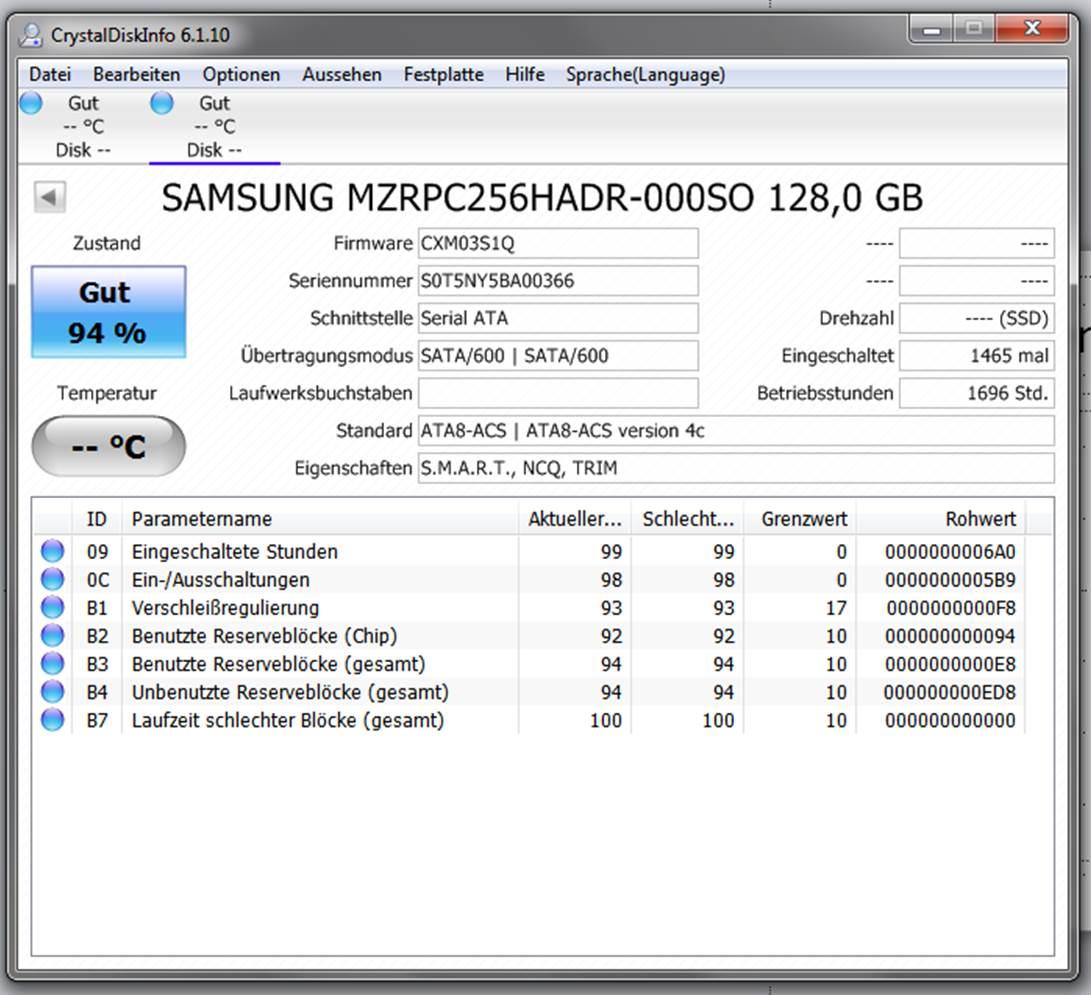Select row Benutzte Reserveblöcke (Chip)
The width and height of the screenshot is (1091, 995).
[529, 636]
